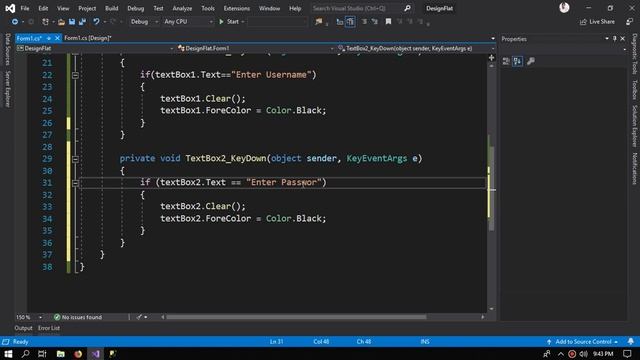This screenshot has height=360, width=640.
Task: Uncomment selected lines icon
Action: click(375, 22)
